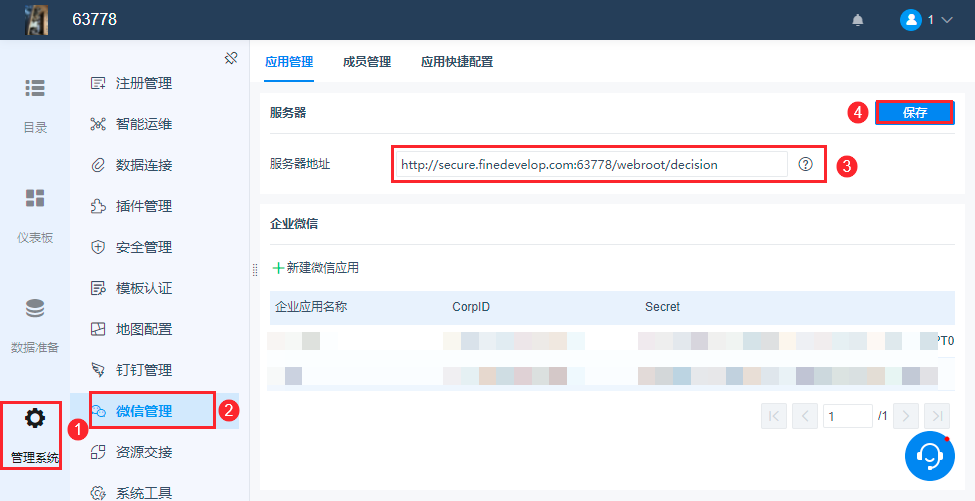Click the 模板认证 menu icon
Viewport: 975px width, 501px height.
[98, 288]
